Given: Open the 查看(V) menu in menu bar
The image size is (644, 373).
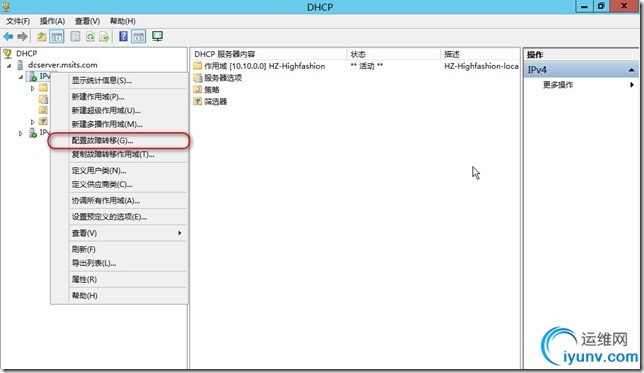Looking at the screenshot, I should pyautogui.click(x=87, y=21).
